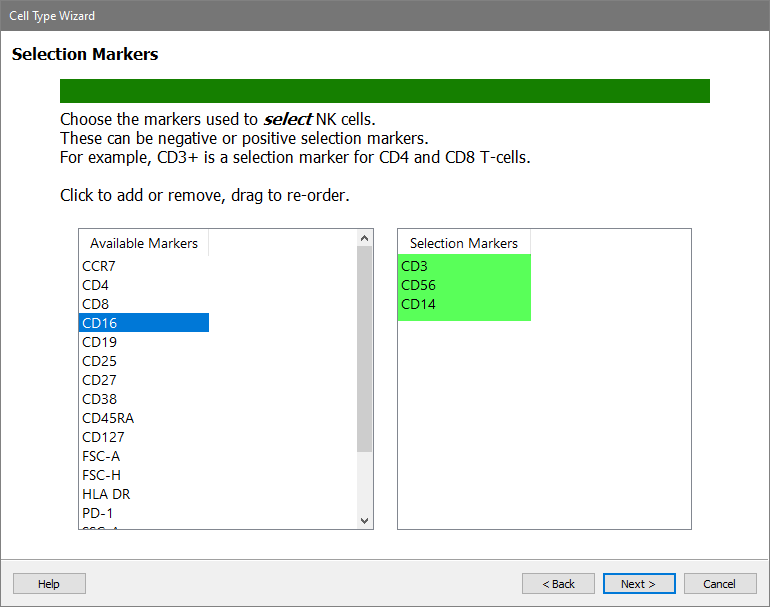Click the highlighted CD16 marker

pos(100,323)
